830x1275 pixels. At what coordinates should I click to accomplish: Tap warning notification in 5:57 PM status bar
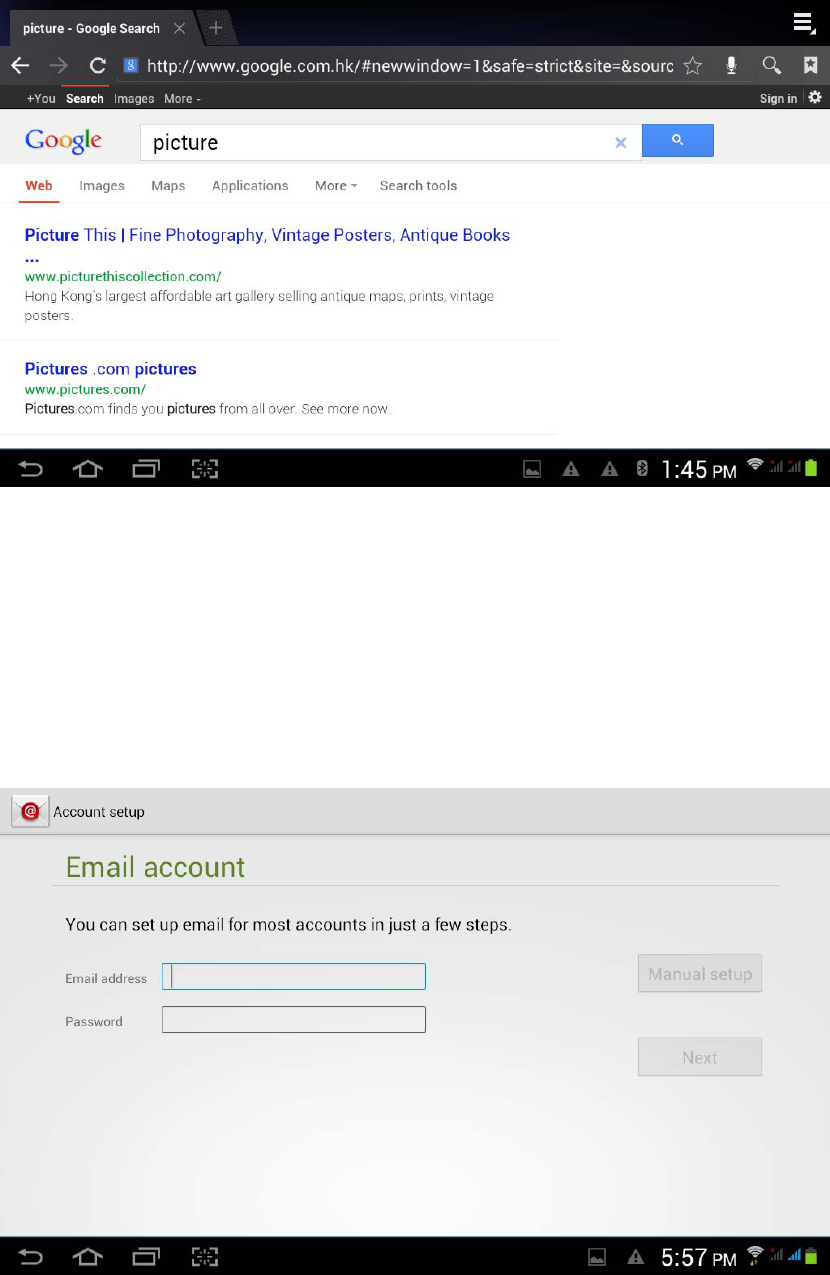(x=634, y=1257)
